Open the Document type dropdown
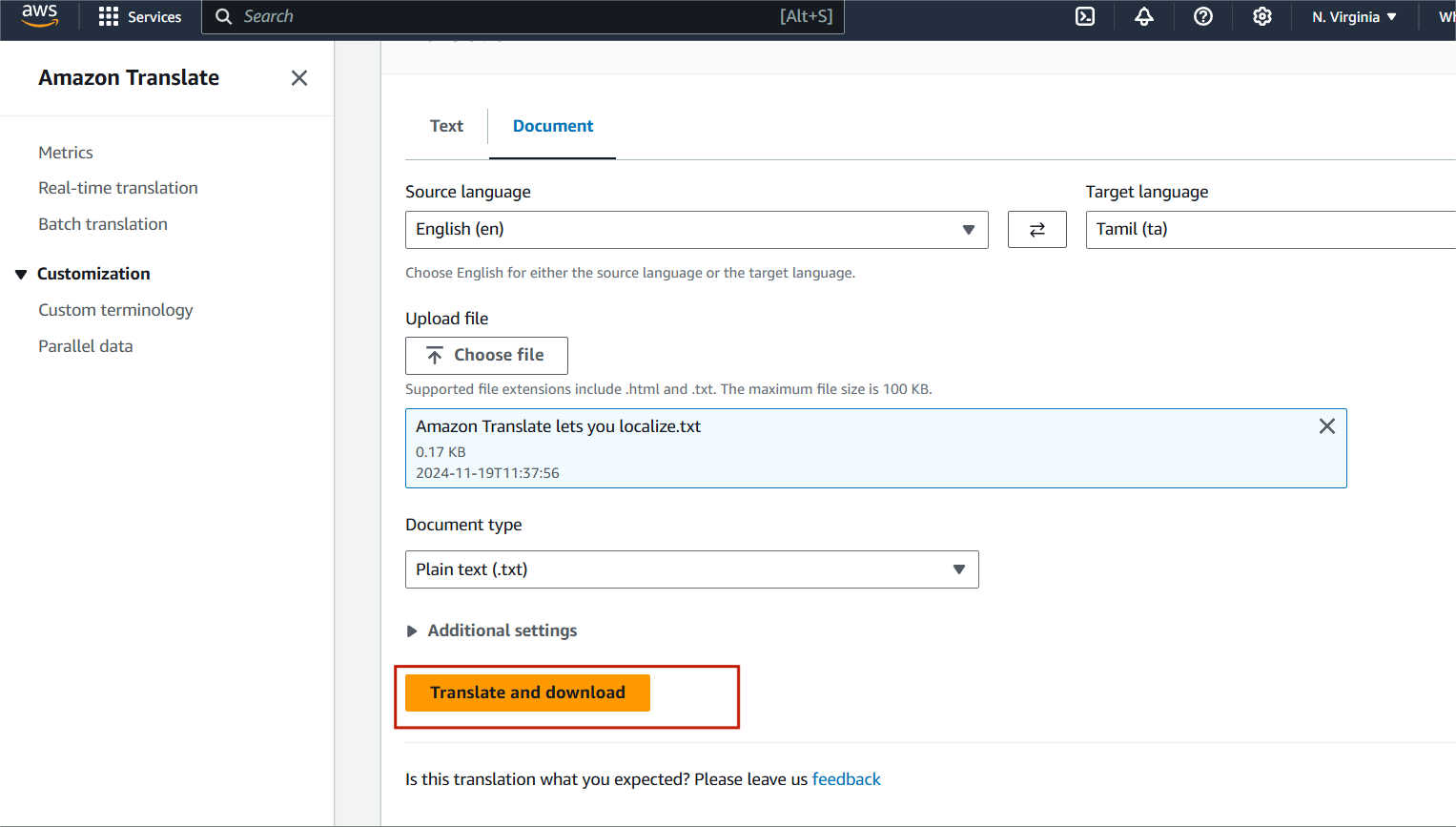This screenshot has height=827, width=1456. 692,569
